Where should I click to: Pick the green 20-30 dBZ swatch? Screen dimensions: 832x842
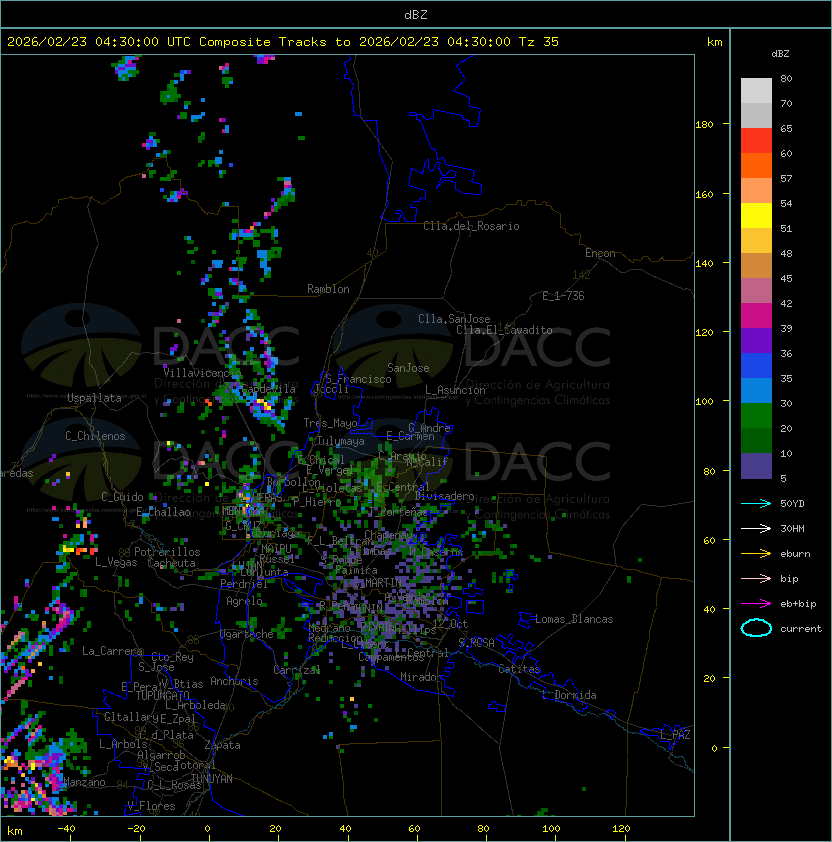pos(756,416)
